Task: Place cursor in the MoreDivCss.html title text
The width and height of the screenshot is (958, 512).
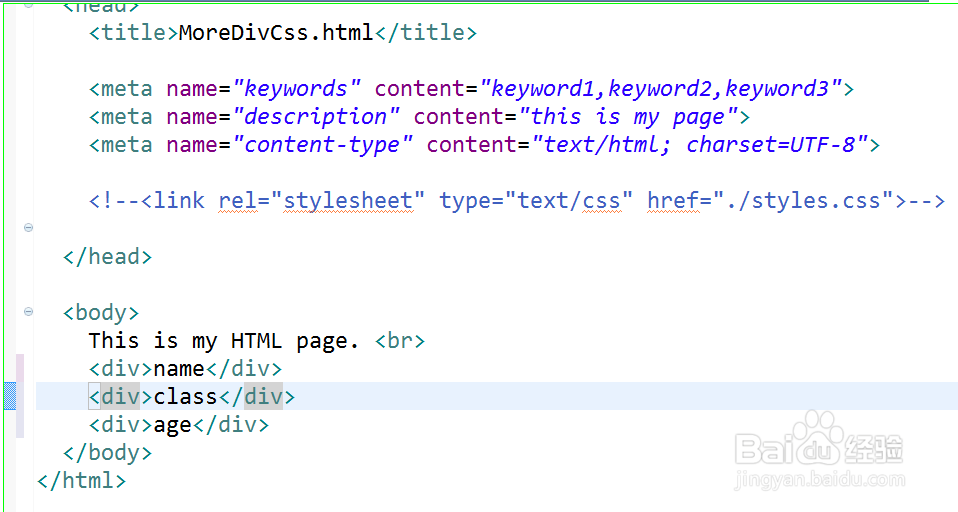Action: coord(276,32)
